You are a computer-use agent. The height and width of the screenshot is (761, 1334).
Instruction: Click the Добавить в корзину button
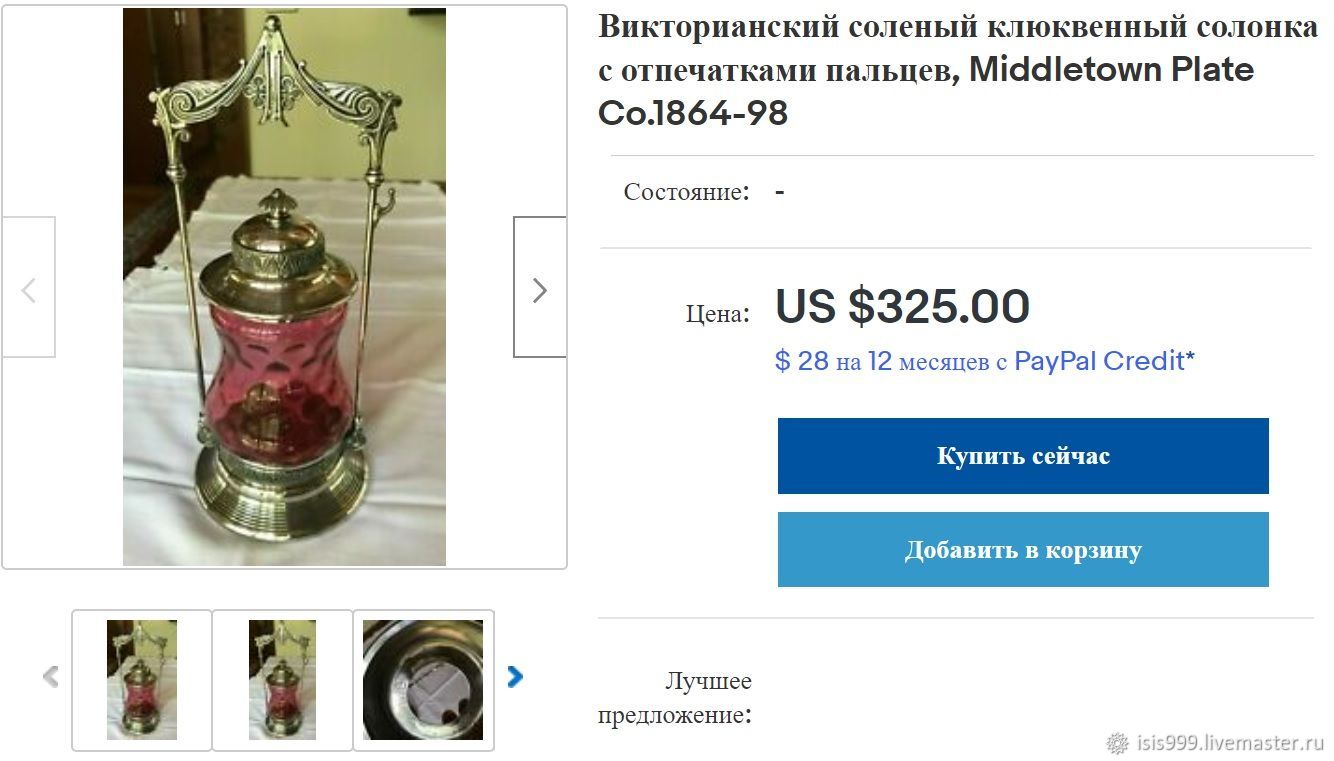(x=1023, y=550)
